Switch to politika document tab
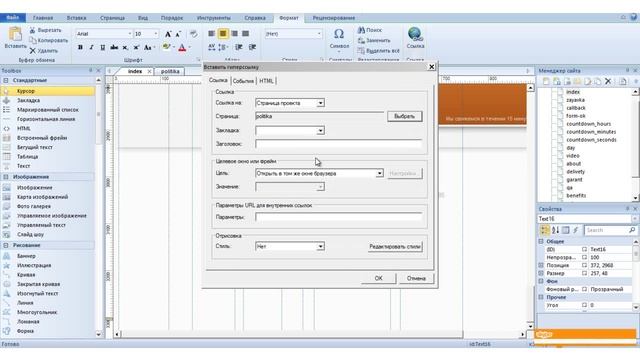The width and height of the screenshot is (640, 360). (170, 71)
